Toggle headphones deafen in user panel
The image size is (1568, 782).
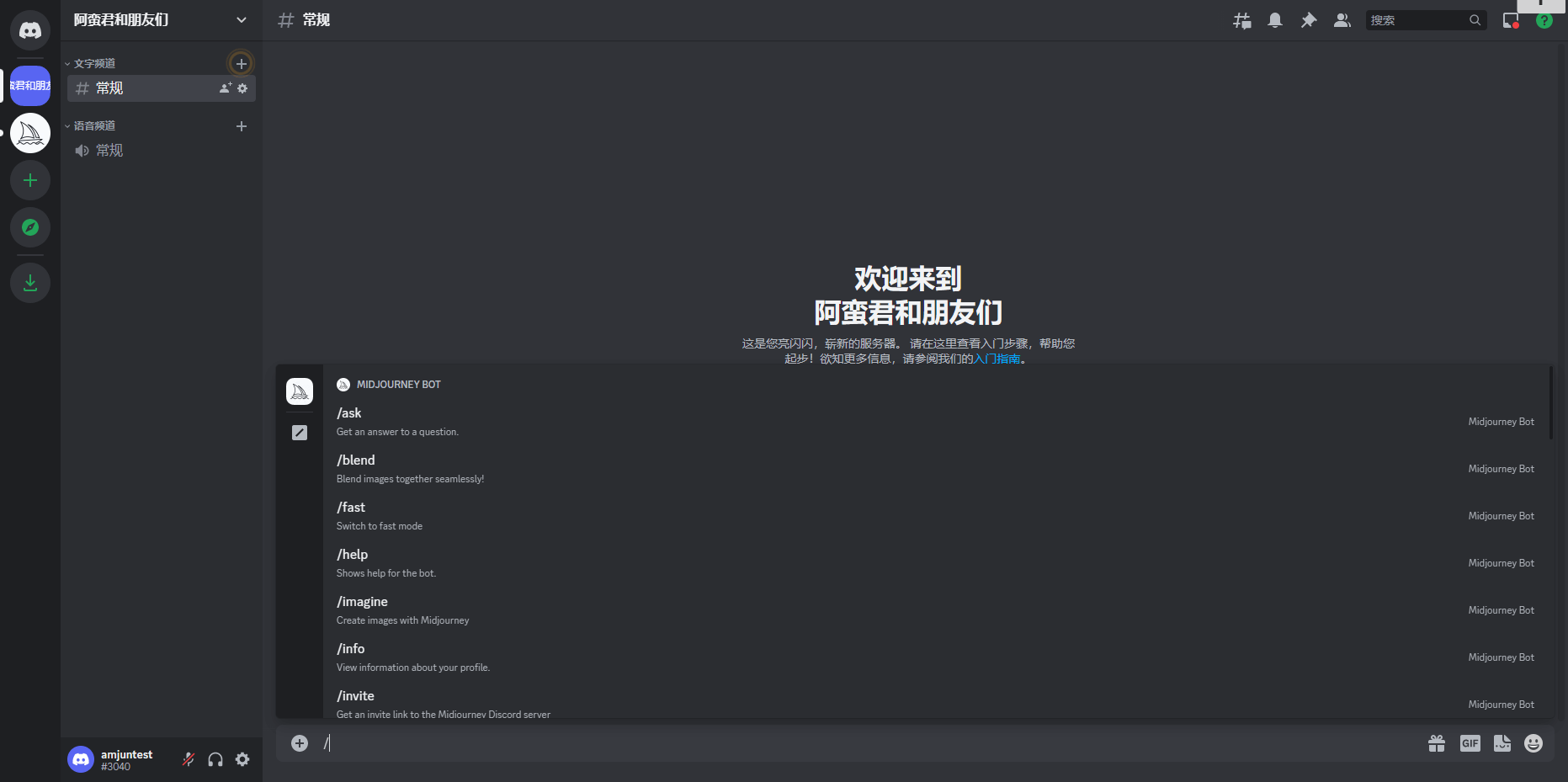215,759
